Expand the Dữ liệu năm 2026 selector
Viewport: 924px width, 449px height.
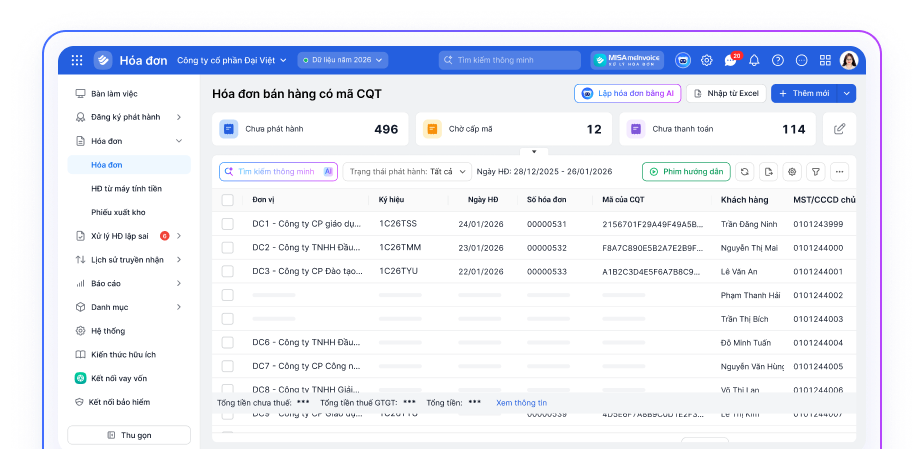coord(342,60)
